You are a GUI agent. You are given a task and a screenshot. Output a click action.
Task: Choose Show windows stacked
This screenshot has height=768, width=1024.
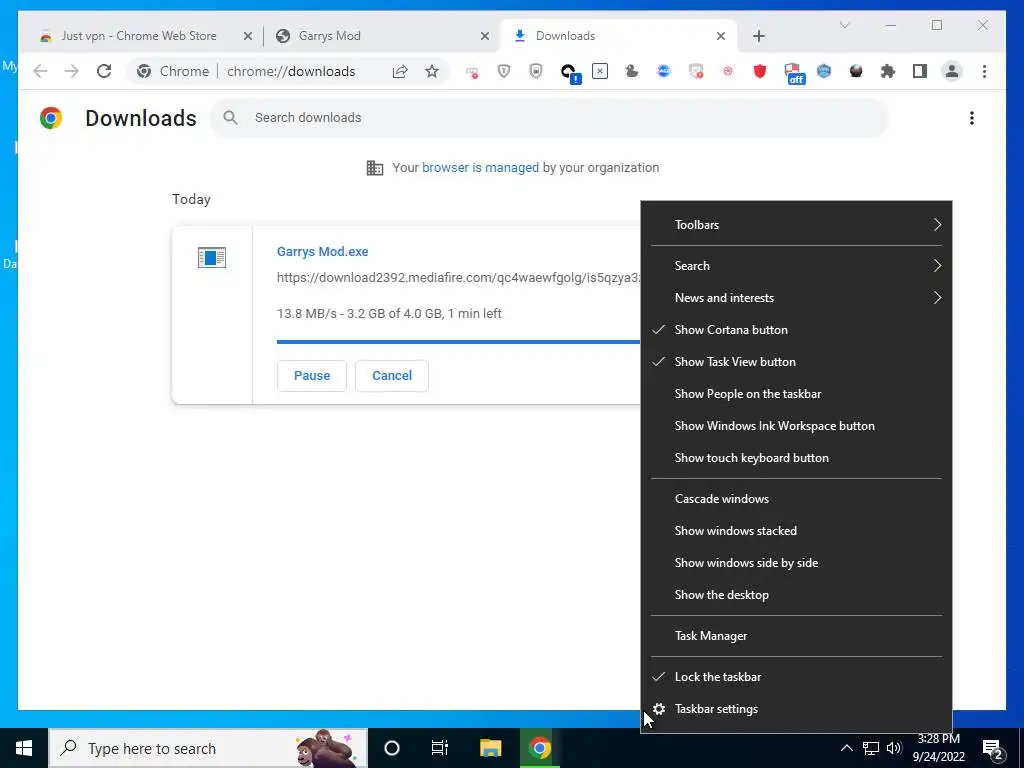(796, 531)
